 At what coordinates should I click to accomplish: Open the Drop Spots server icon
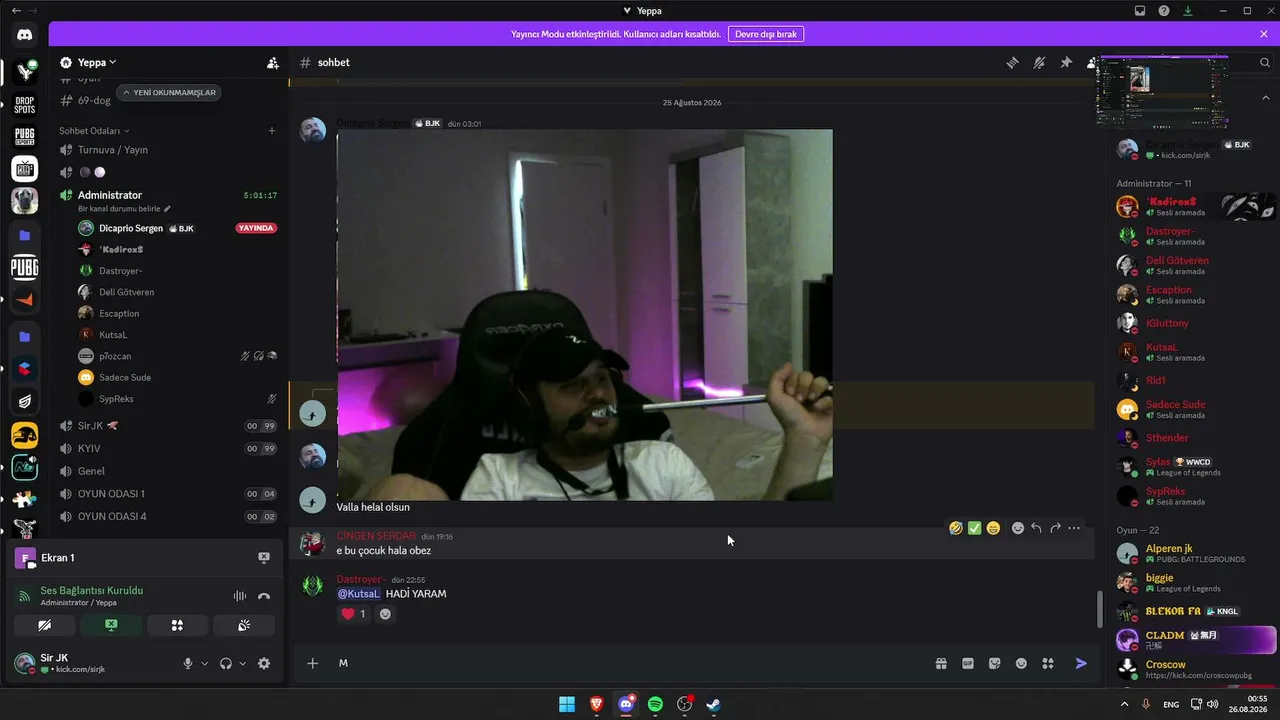click(x=25, y=104)
